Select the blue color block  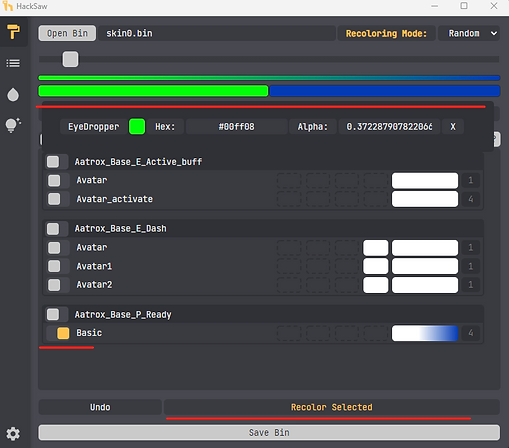pyautogui.click(x=385, y=91)
